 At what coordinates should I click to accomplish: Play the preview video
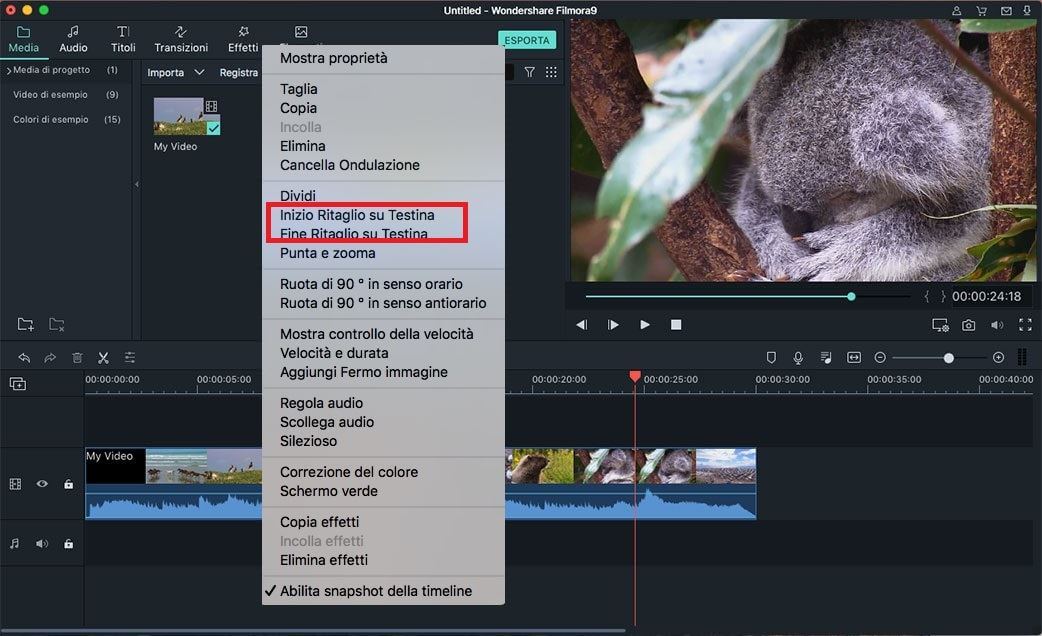click(645, 324)
